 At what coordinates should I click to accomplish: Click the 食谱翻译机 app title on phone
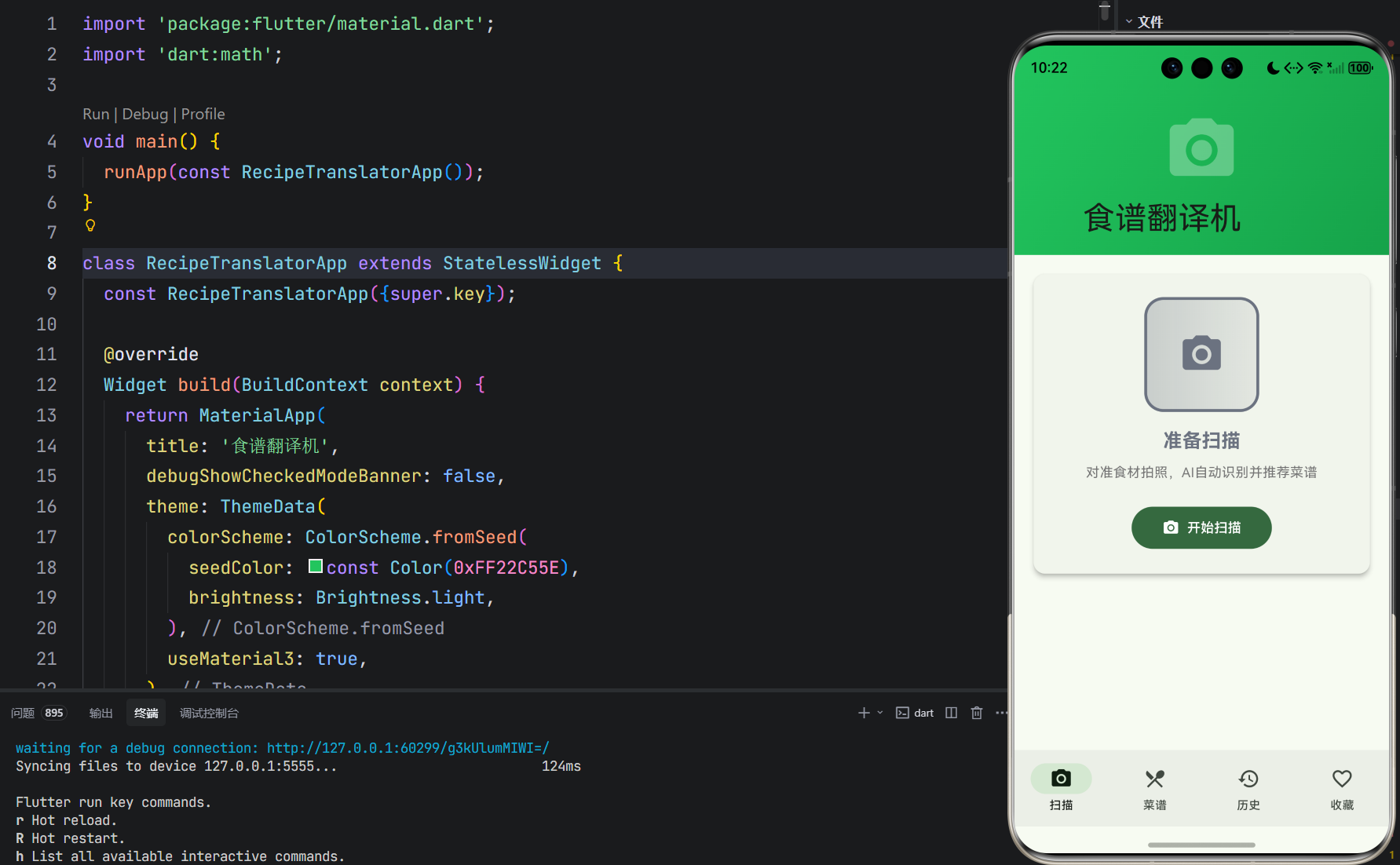1162,218
